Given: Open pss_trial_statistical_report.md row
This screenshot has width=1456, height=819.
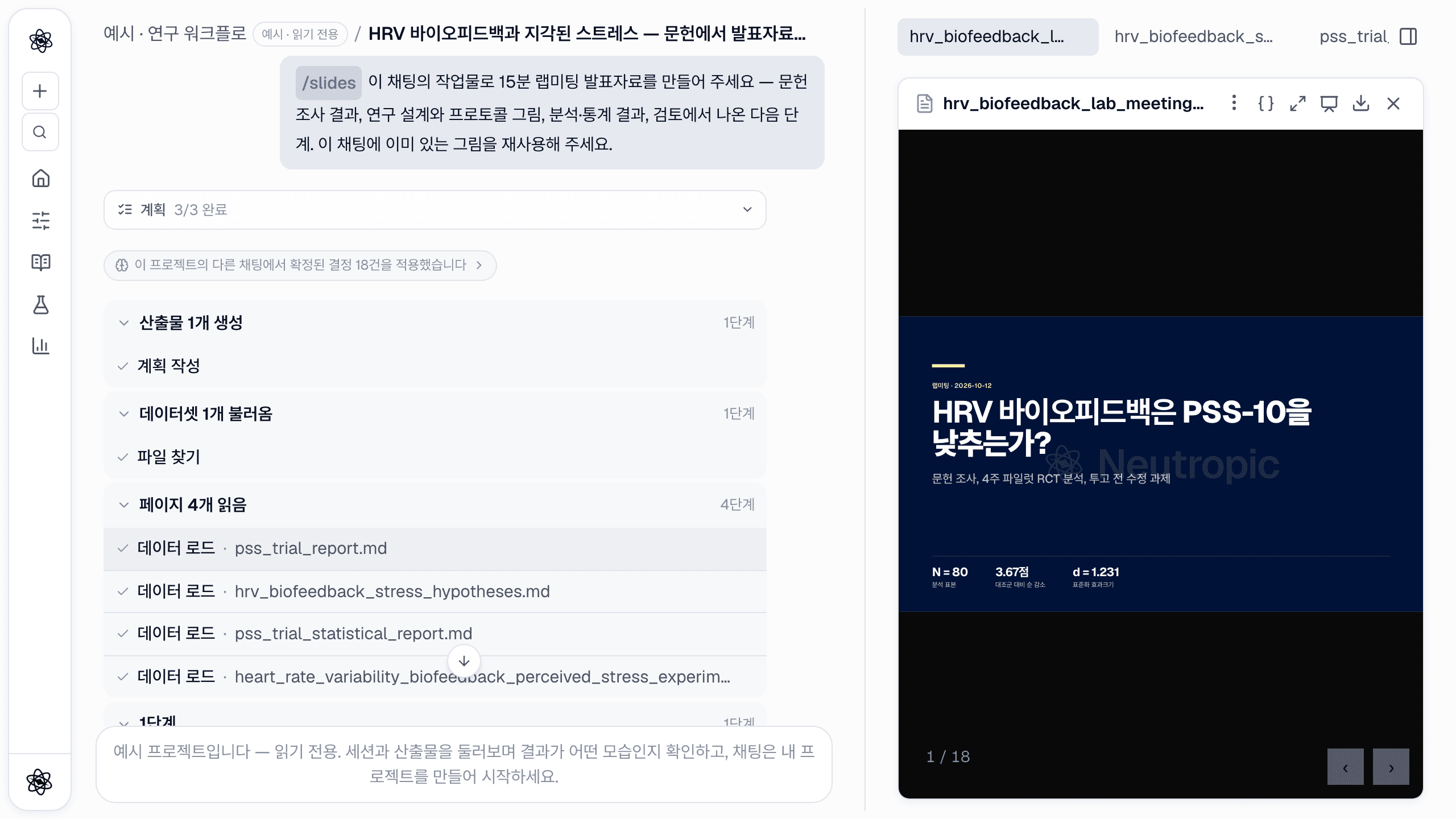Looking at the screenshot, I should point(435,634).
